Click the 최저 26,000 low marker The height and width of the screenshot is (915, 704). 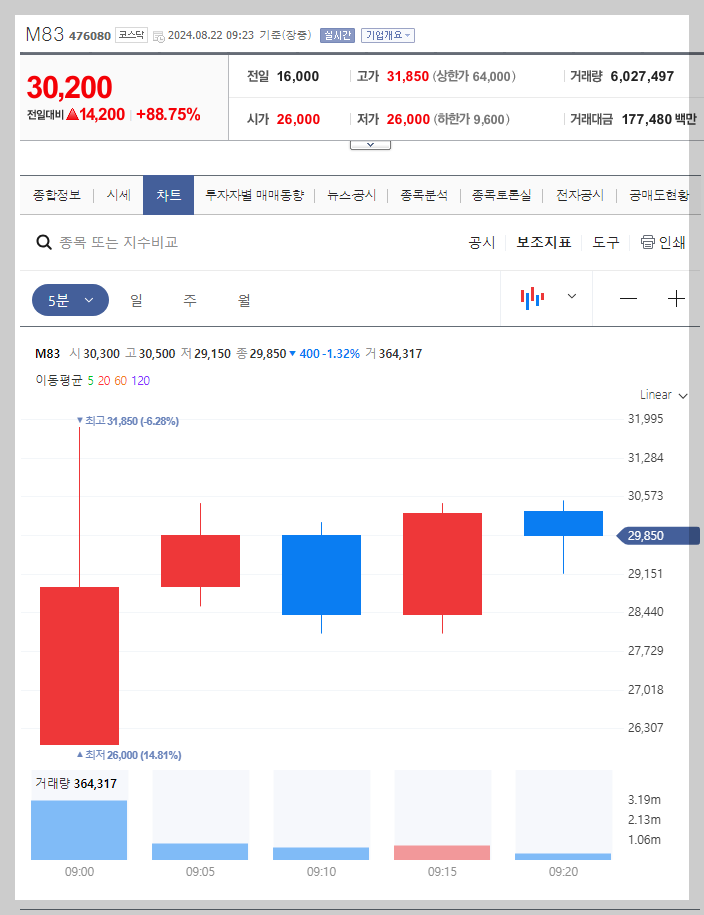[x=129, y=755]
